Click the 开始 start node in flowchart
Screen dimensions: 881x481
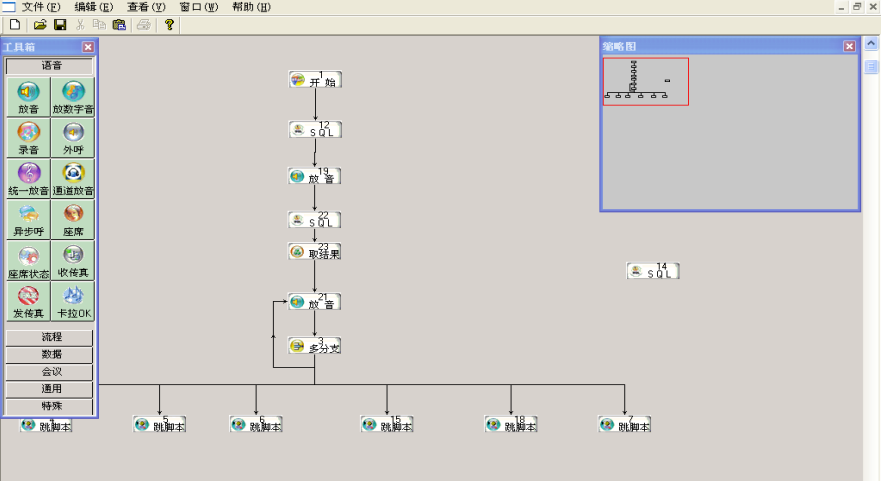[315, 80]
